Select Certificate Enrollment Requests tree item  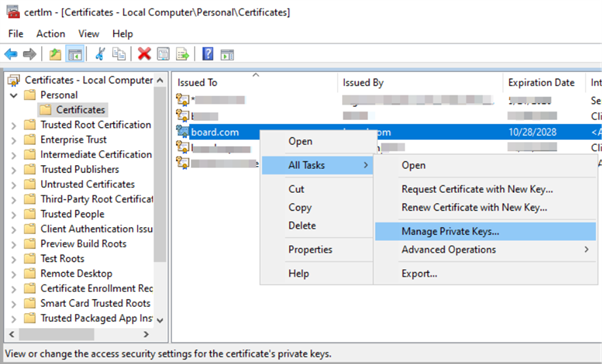pyautogui.click(x=96, y=288)
